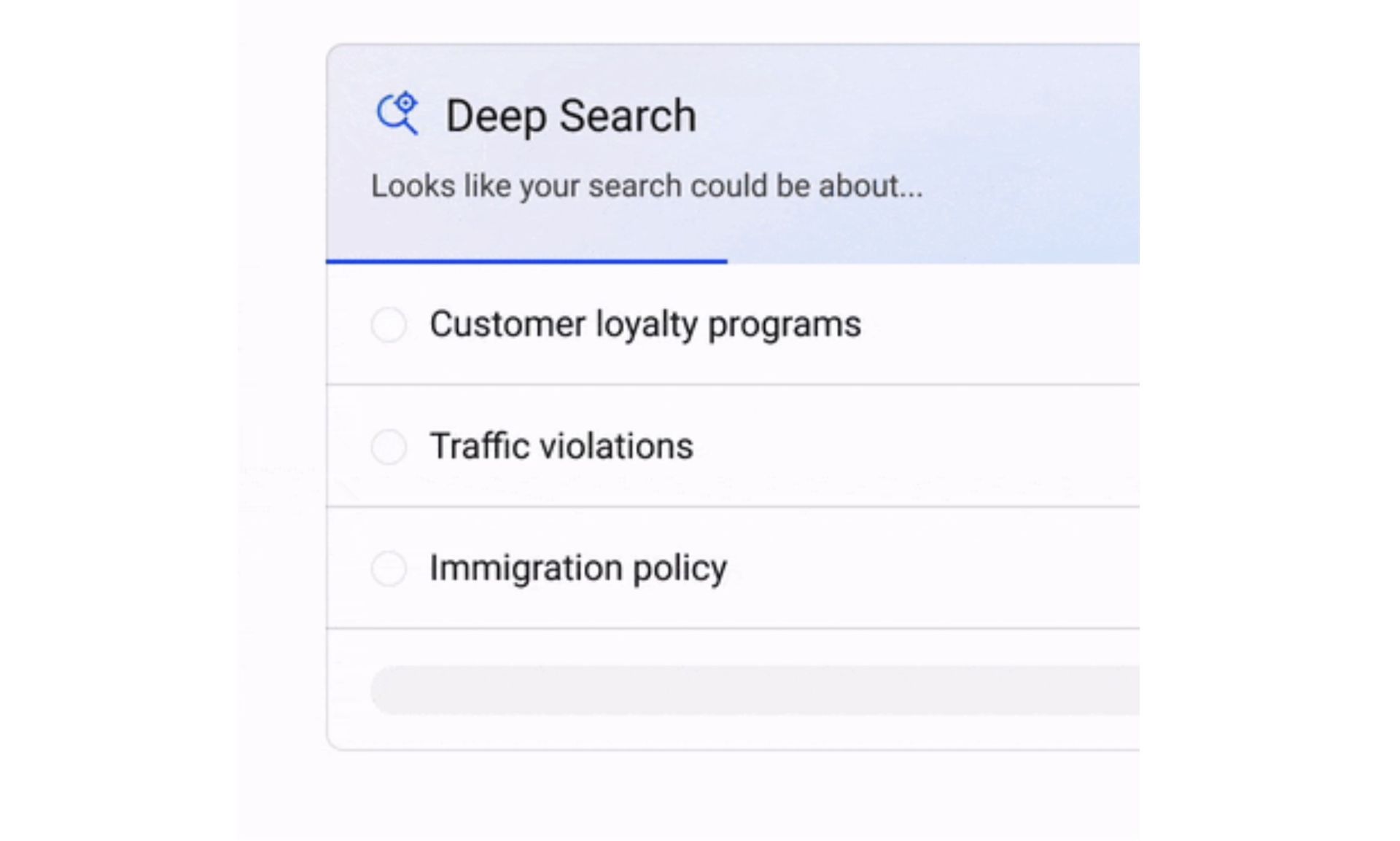Image resolution: width=1400 pixels, height=841 pixels.
Task: Pick the Immigration policy radio button
Action: tap(389, 568)
